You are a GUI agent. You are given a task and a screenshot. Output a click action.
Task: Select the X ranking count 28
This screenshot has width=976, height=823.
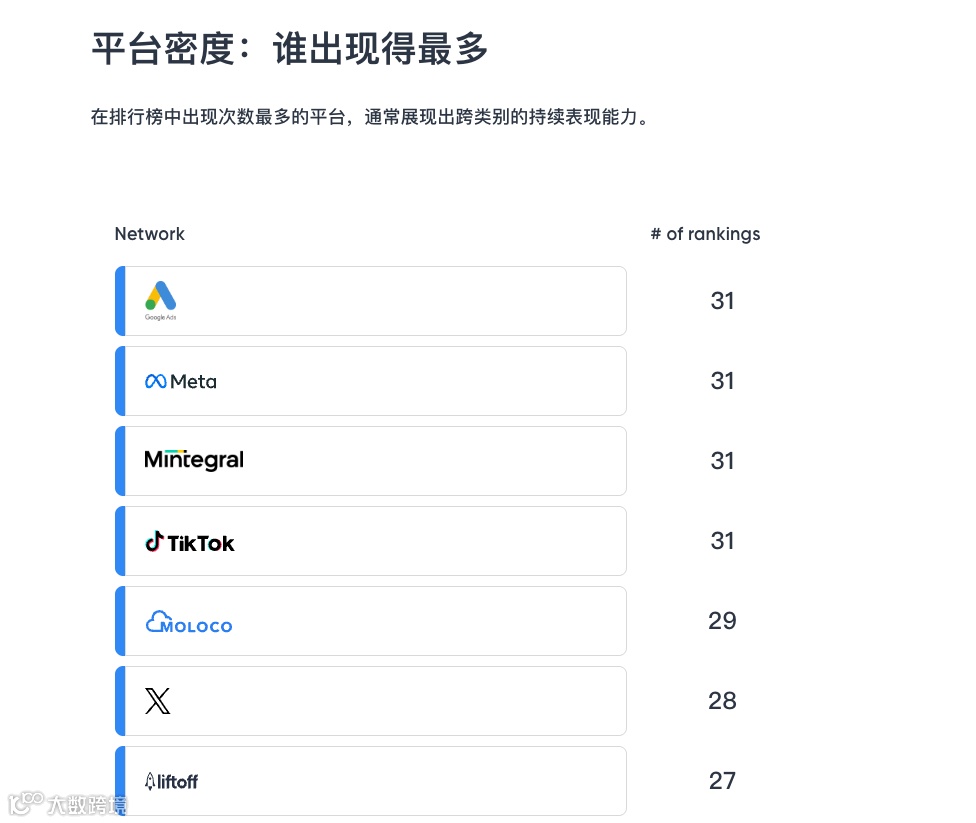722,701
